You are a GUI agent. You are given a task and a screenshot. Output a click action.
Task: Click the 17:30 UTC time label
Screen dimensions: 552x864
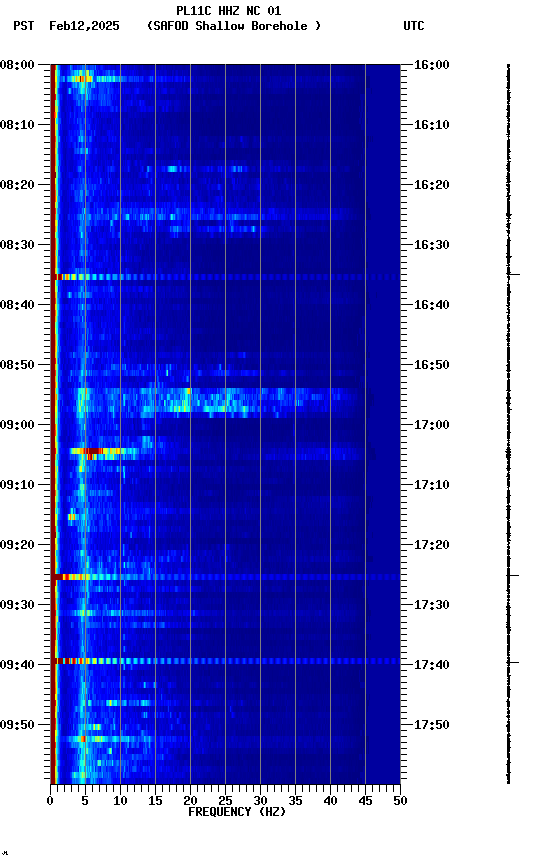[x=432, y=606]
